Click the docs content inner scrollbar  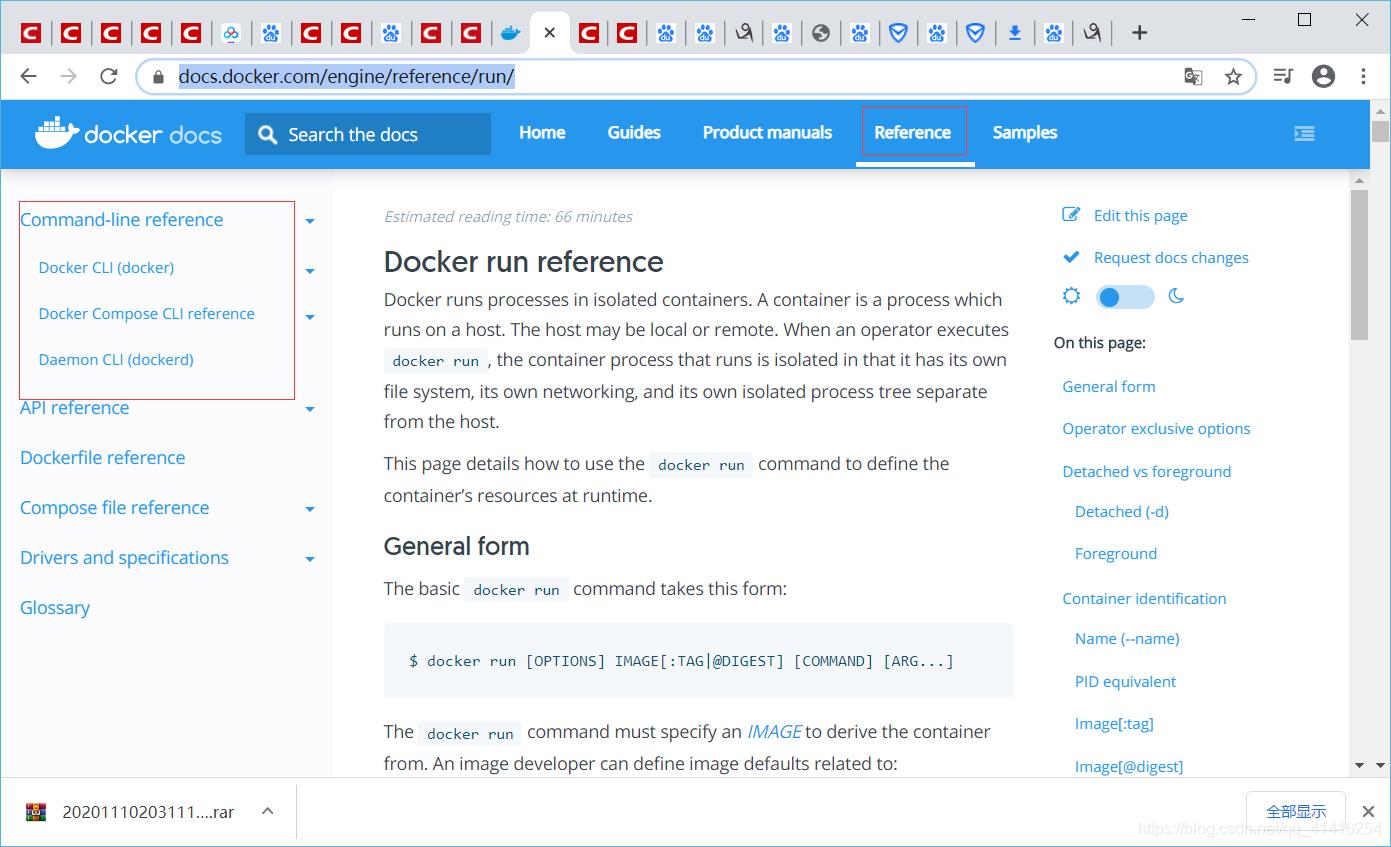[x=1359, y=265]
